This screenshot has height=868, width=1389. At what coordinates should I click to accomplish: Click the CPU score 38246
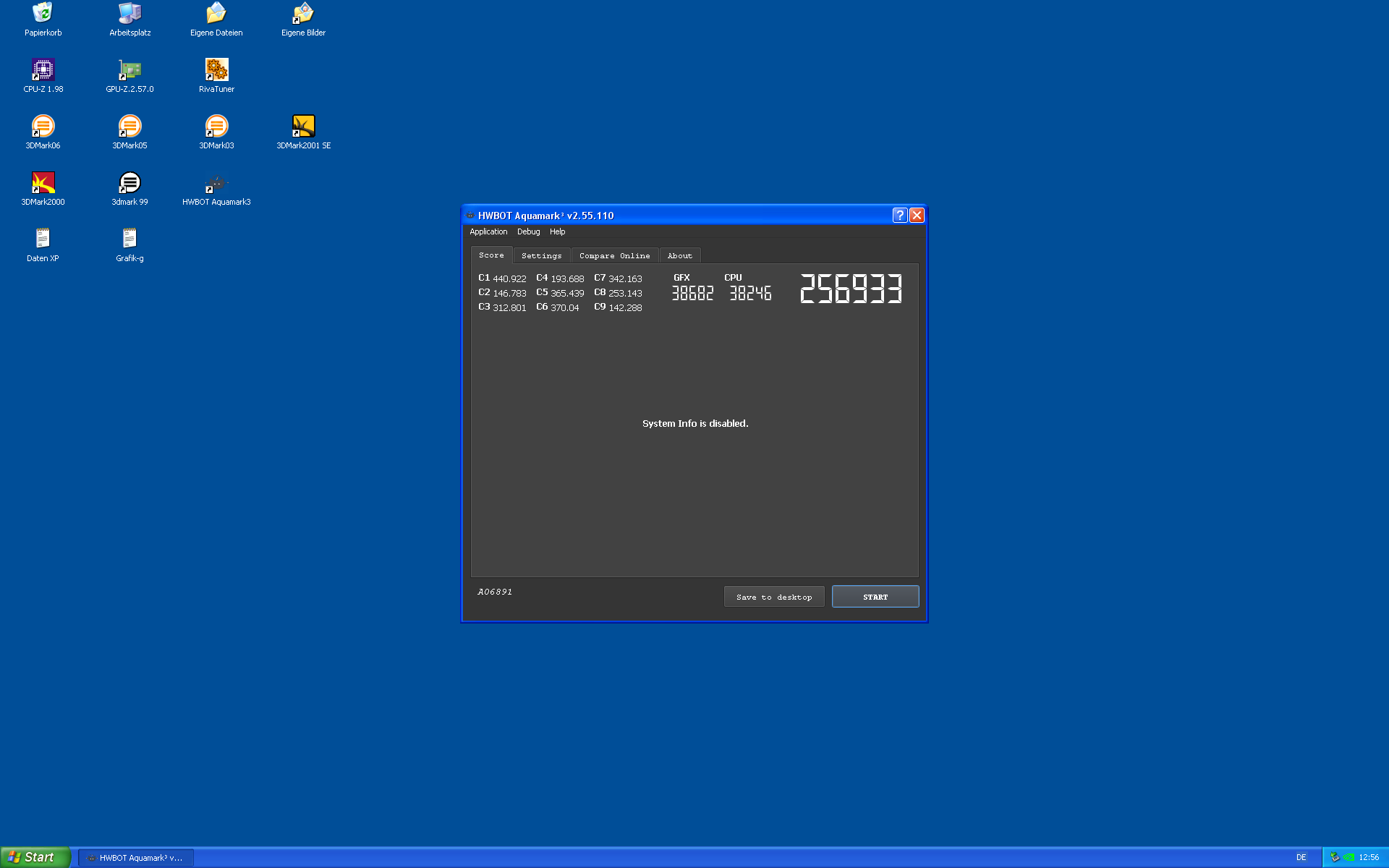[x=750, y=293]
